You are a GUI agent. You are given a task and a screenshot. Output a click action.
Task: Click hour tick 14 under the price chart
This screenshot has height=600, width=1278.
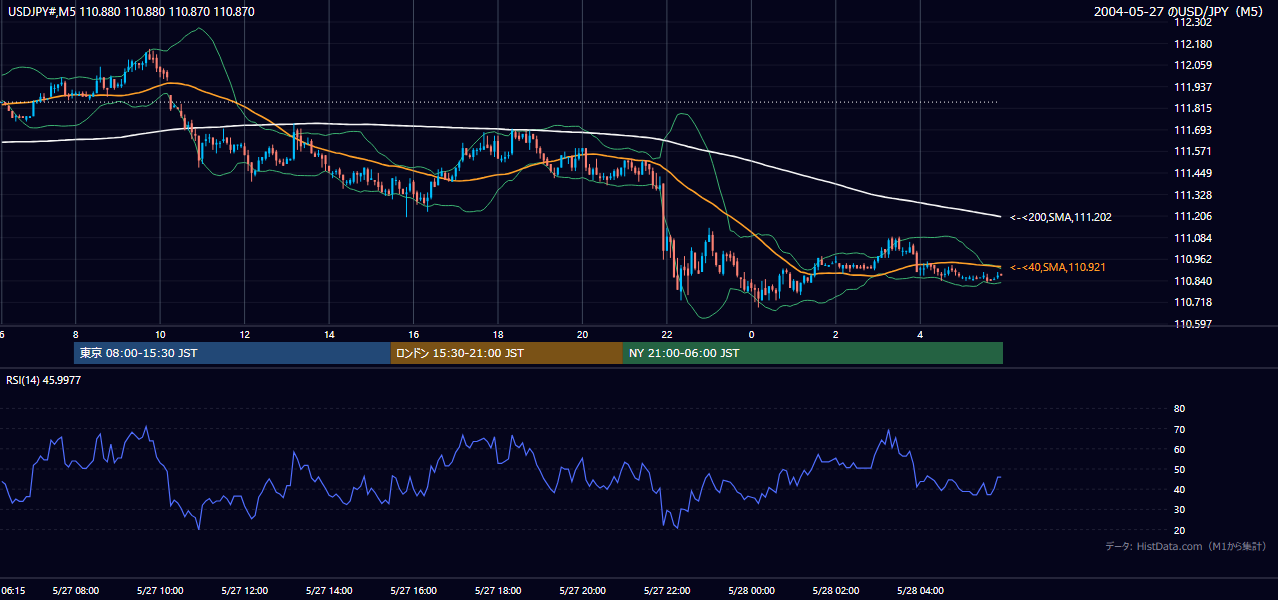(329, 335)
